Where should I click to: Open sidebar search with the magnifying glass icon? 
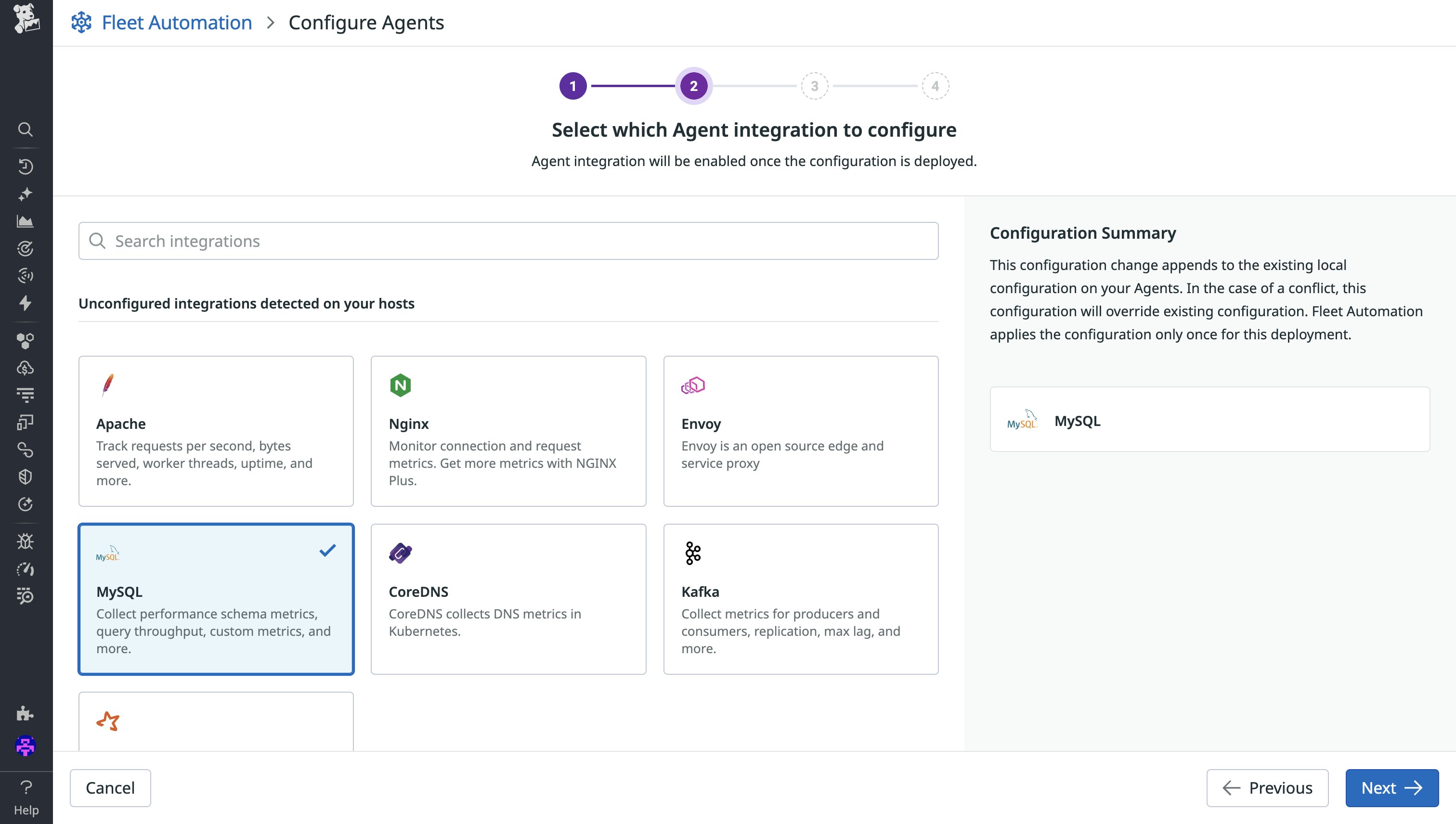(25, 129)
